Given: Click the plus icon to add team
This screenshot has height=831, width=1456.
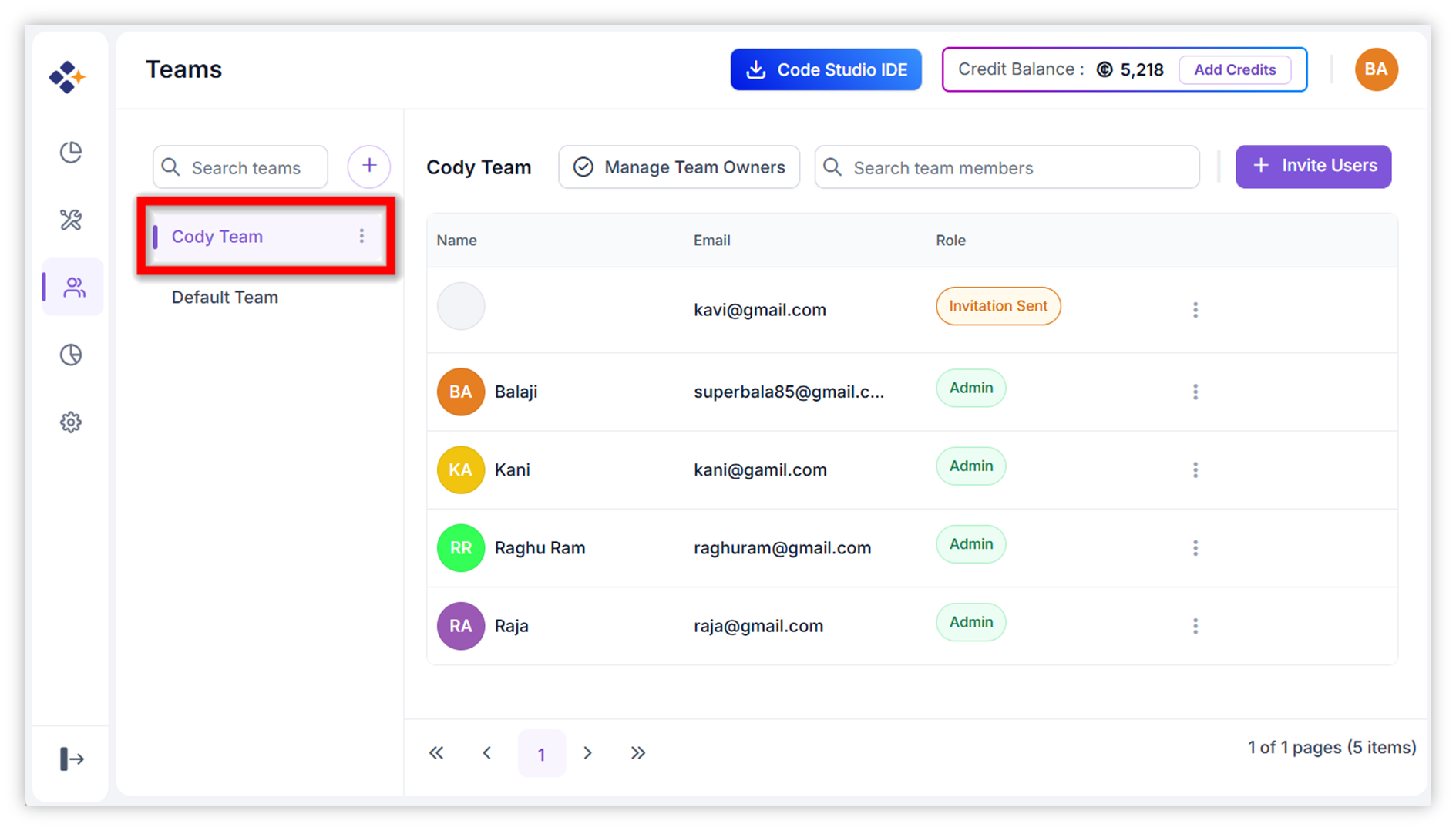Looking at the screenshot, I should [x=369, y=167].
